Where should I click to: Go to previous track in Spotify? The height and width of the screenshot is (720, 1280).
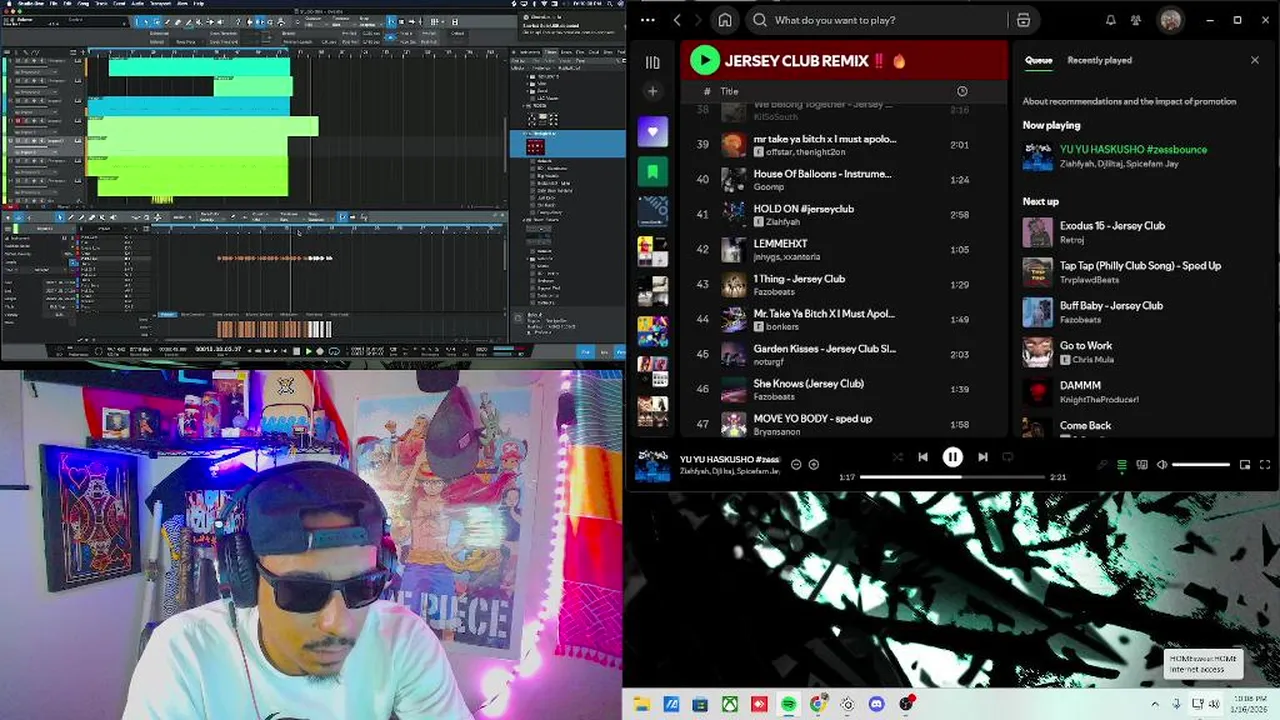click(x=922, y=457)
